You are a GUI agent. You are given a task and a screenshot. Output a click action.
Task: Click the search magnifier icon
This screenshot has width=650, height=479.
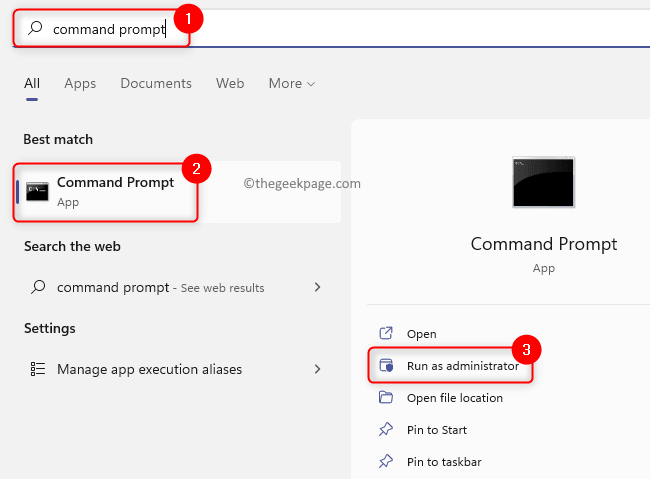click(37, 29)
